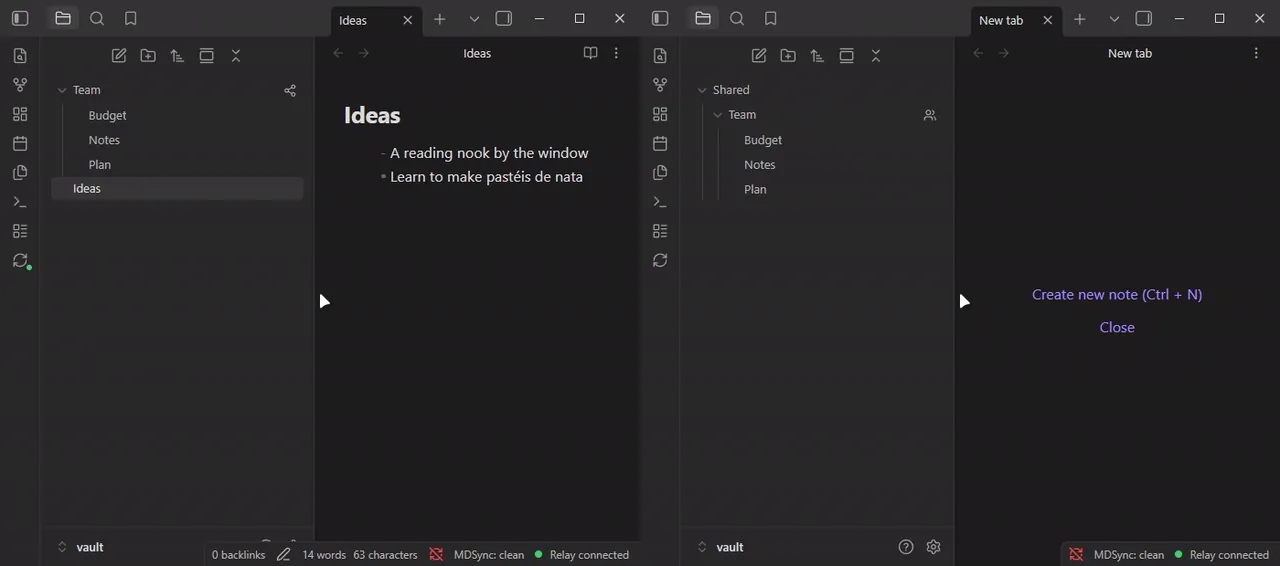
Task: Collapse all folders in Ideas window explorer
Action: [x=236, y=56]
